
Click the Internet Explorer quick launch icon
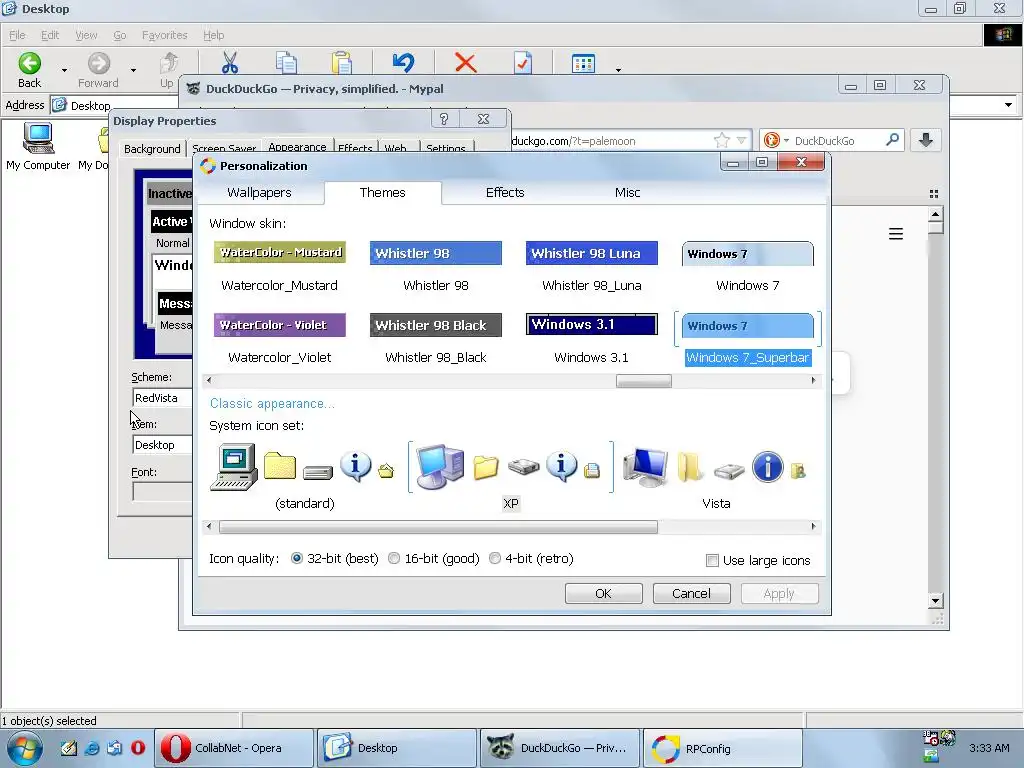click(x=92, y=748)
